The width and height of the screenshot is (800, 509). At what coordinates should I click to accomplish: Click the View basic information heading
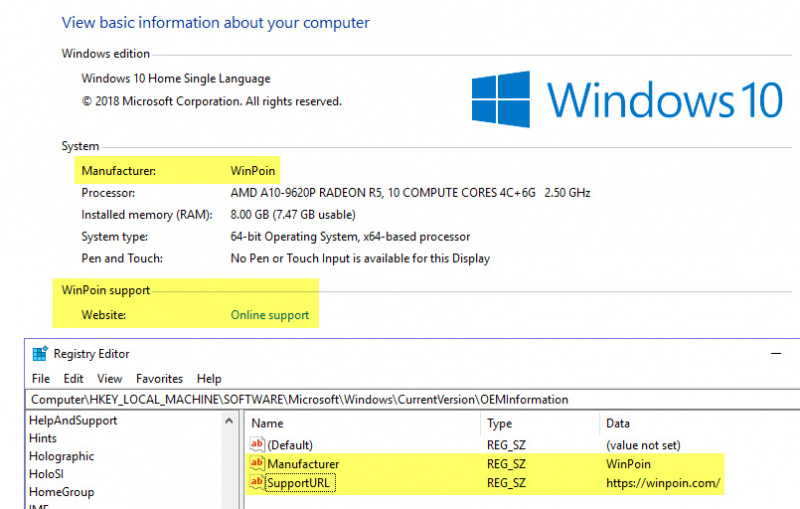tap(215, 23)
